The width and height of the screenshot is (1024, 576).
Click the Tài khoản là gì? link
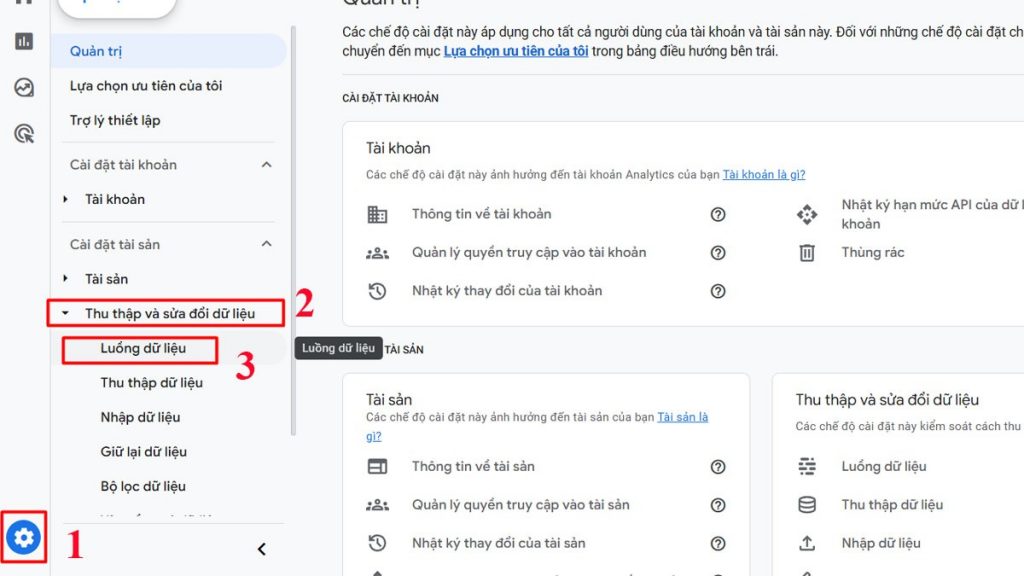coord(764,175)
